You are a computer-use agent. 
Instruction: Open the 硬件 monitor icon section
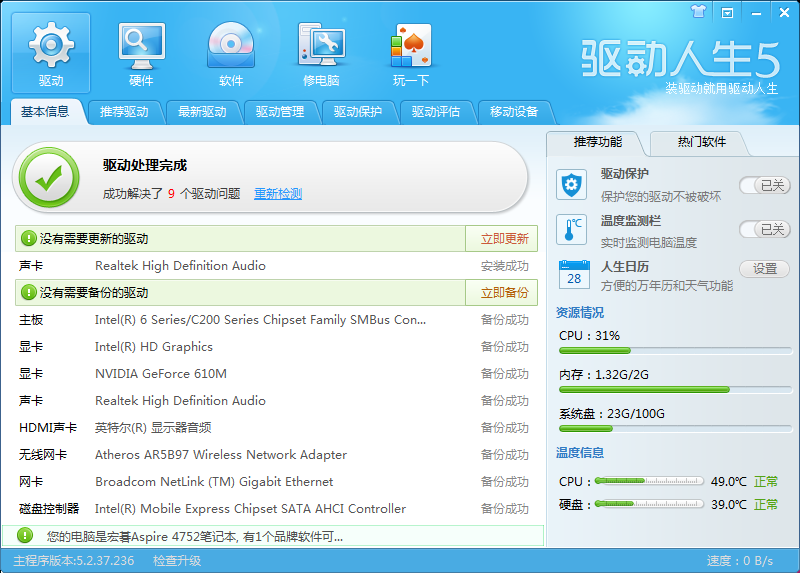pyautogui.click(x=141, y=53)
